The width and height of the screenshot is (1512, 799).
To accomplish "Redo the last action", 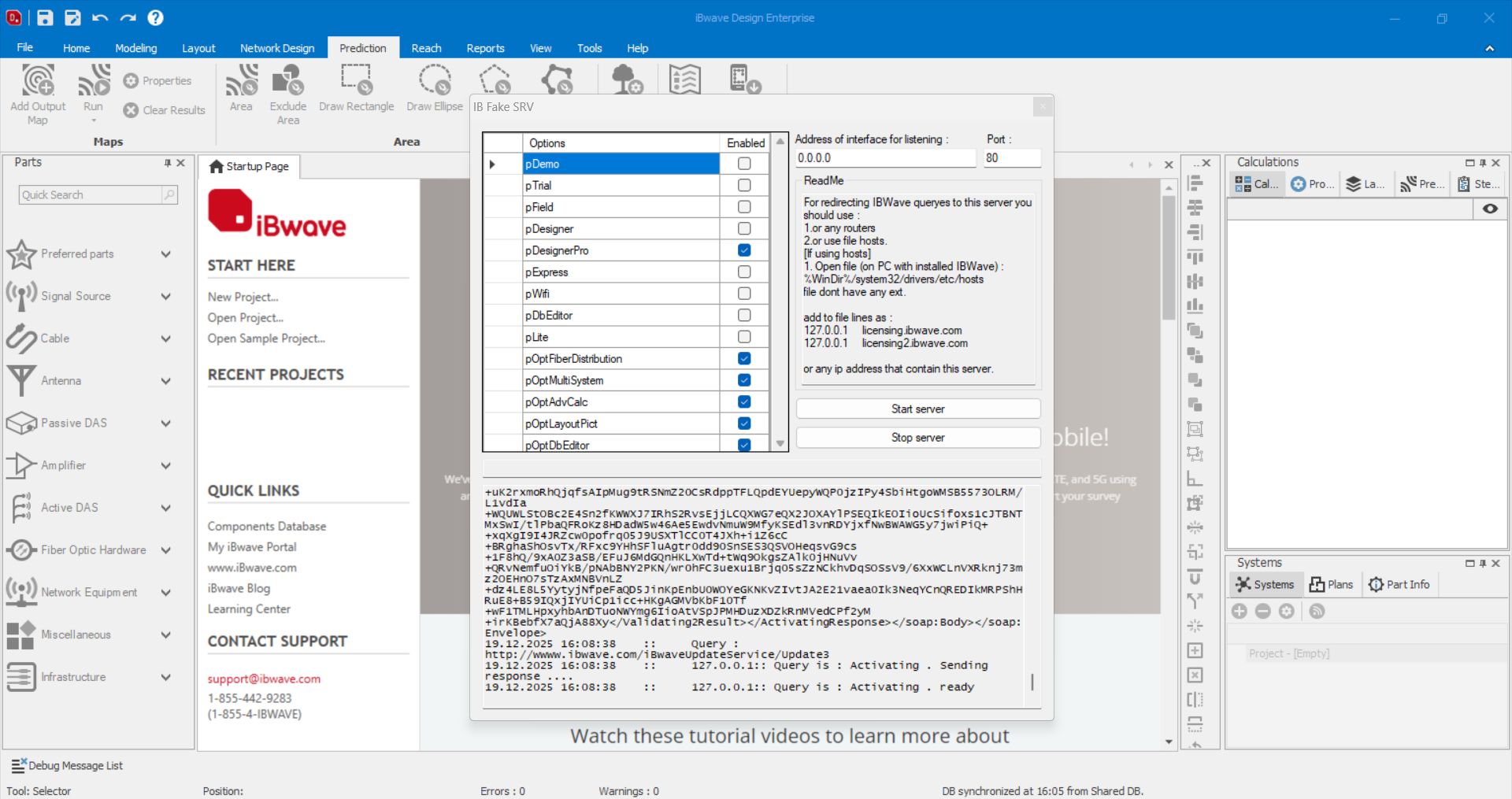I will [x=128, y=17].
